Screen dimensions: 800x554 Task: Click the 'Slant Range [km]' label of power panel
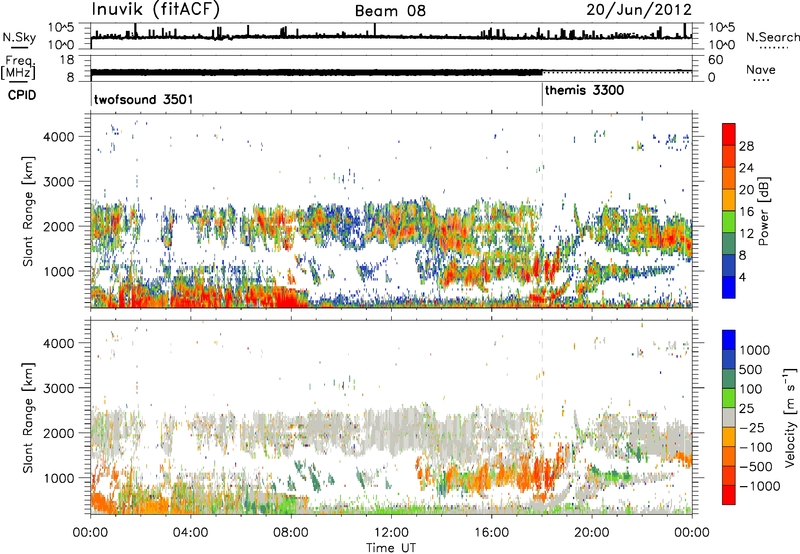pos(28,211)
